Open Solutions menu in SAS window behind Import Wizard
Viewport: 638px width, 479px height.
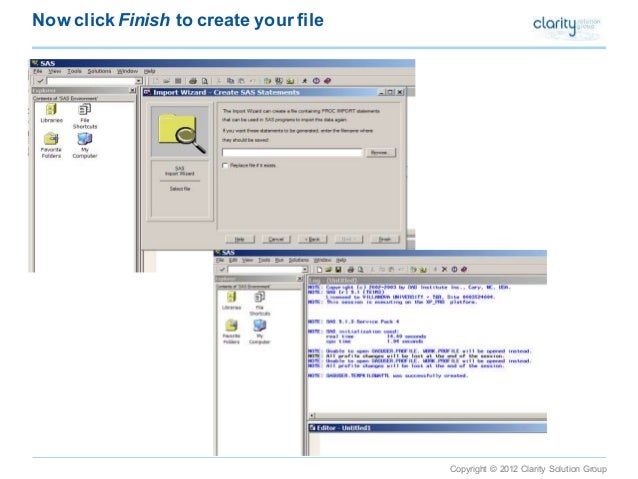point(99,71)
